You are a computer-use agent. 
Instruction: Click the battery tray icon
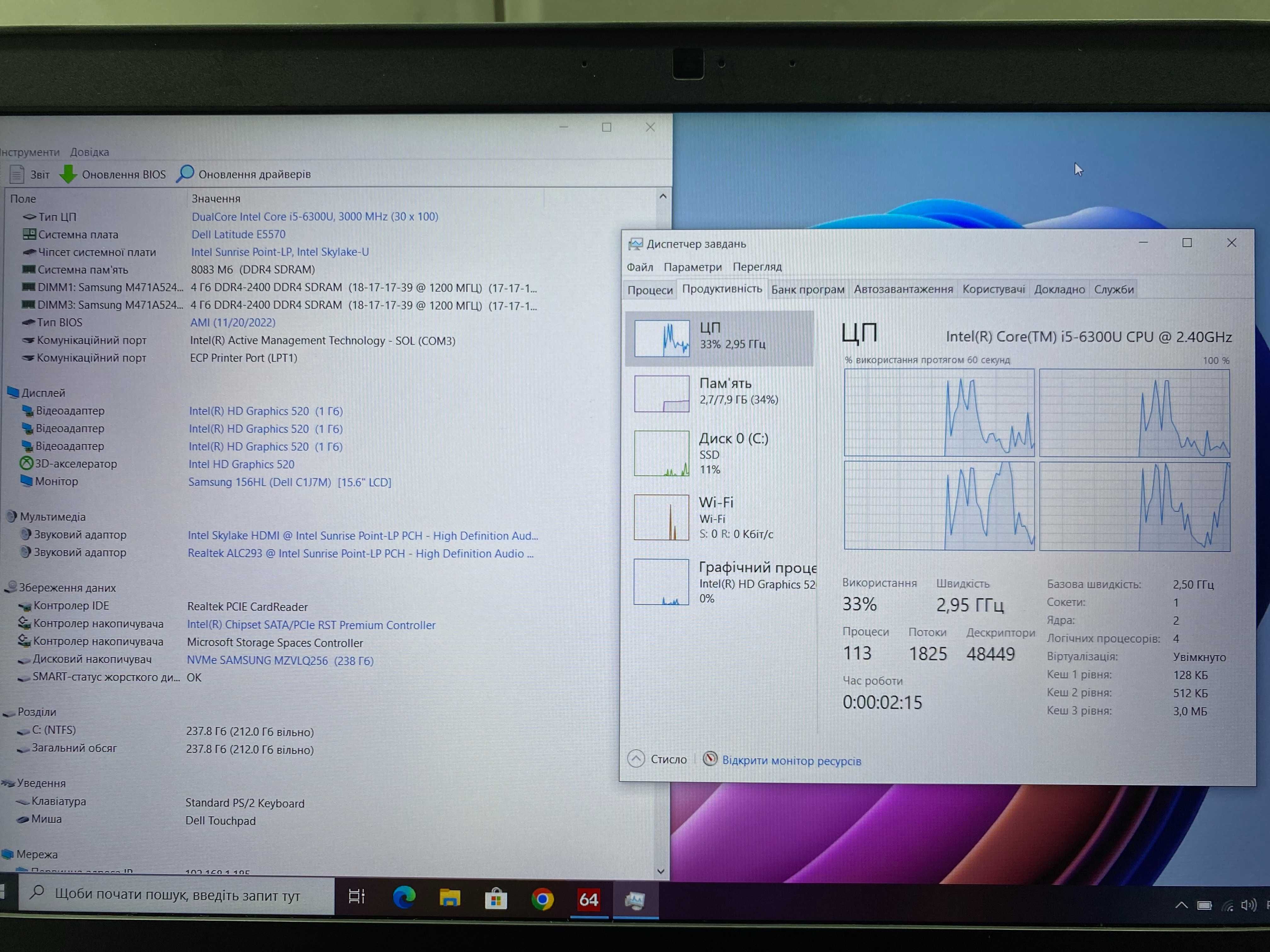pyautogui.click(x=1204, y=905)
